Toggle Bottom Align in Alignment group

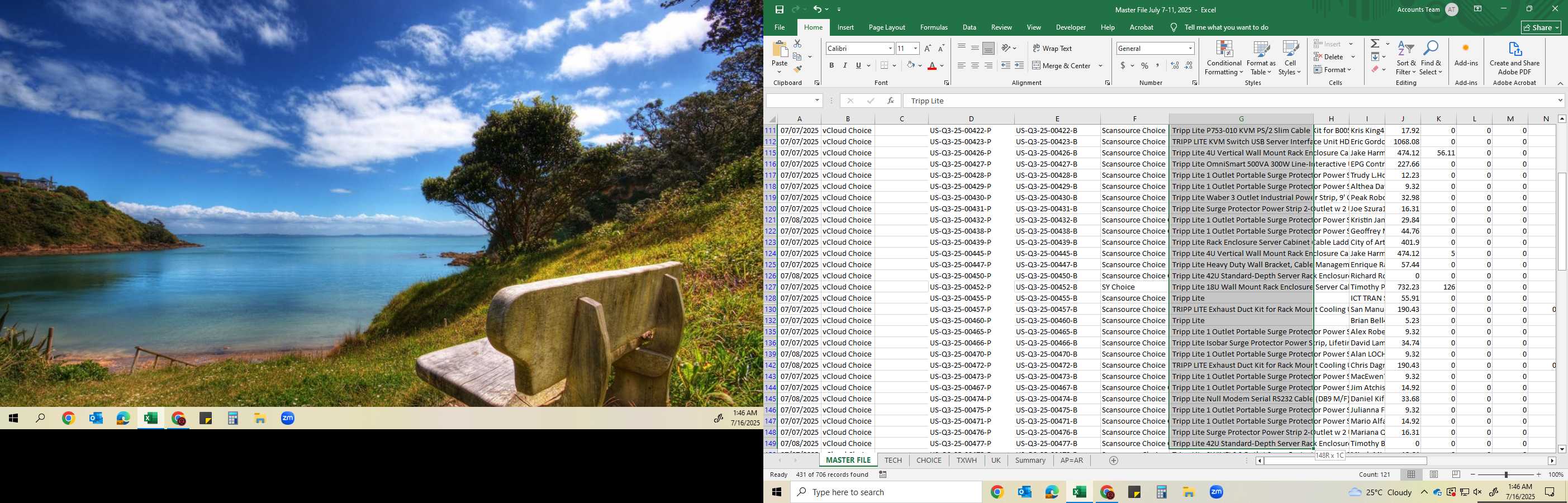point(989,48)
